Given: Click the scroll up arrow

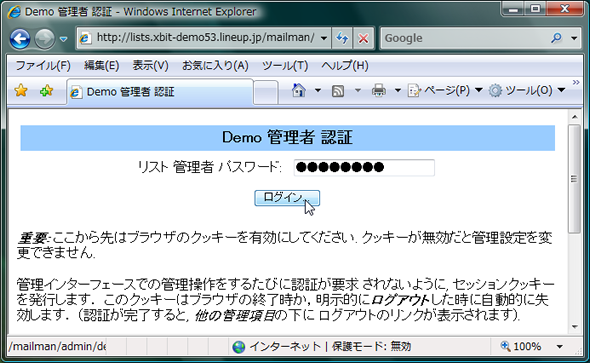Looking at the screenshot, I should click(575, 117).
